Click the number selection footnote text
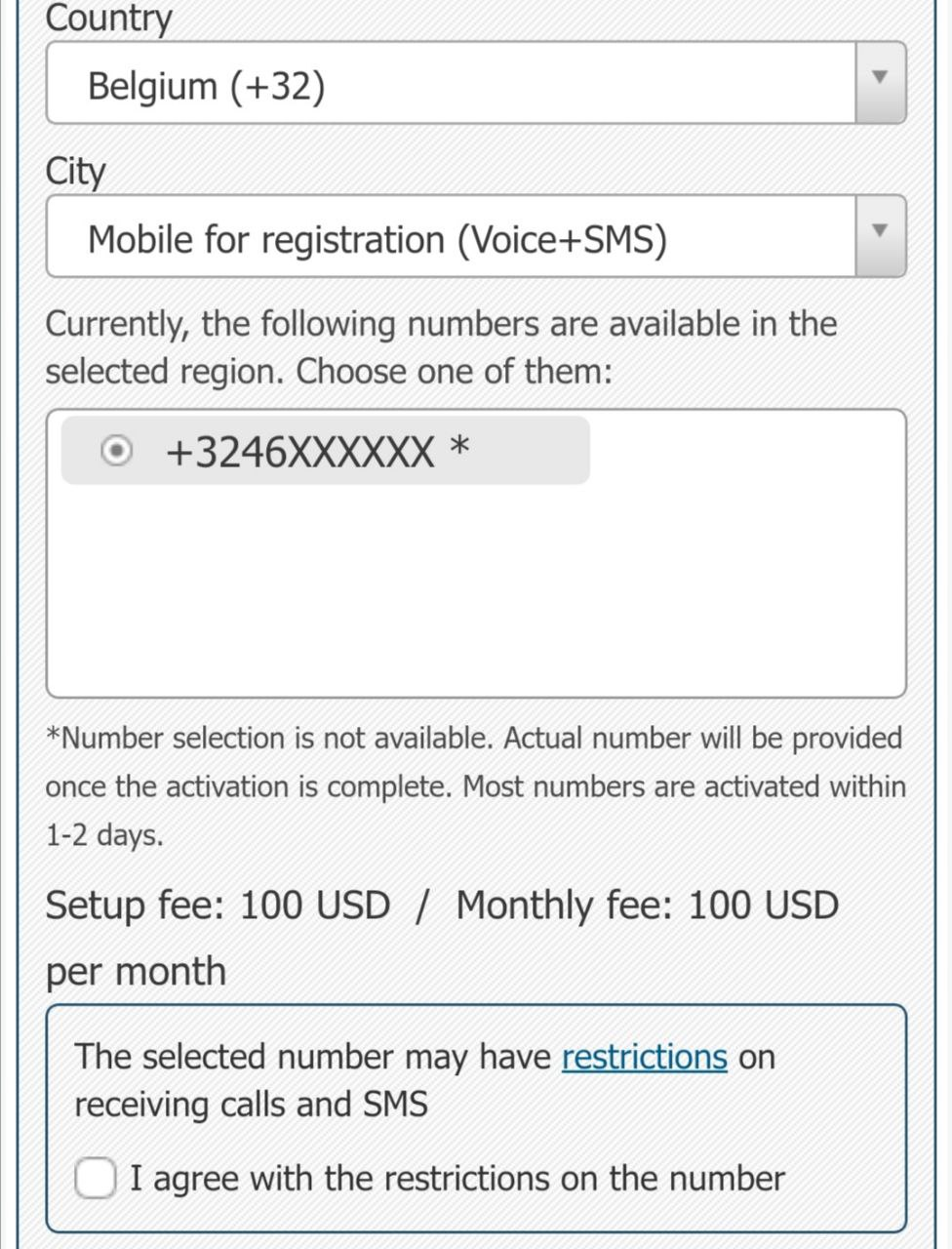The height and width of the screenshot is (1249, 952). tap(475, 786)
